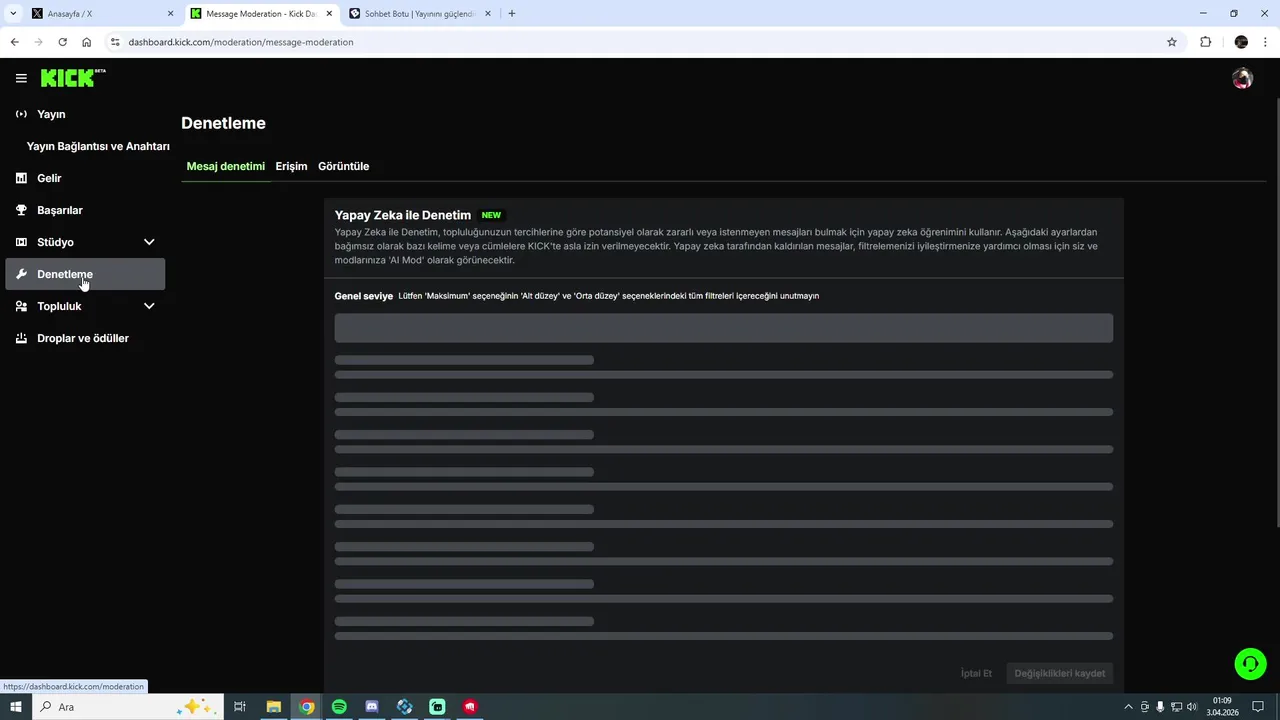Click the Gelir chart icon in the sidebar
This screenshot has width=1280, height=720.
(x=21, y=178)
